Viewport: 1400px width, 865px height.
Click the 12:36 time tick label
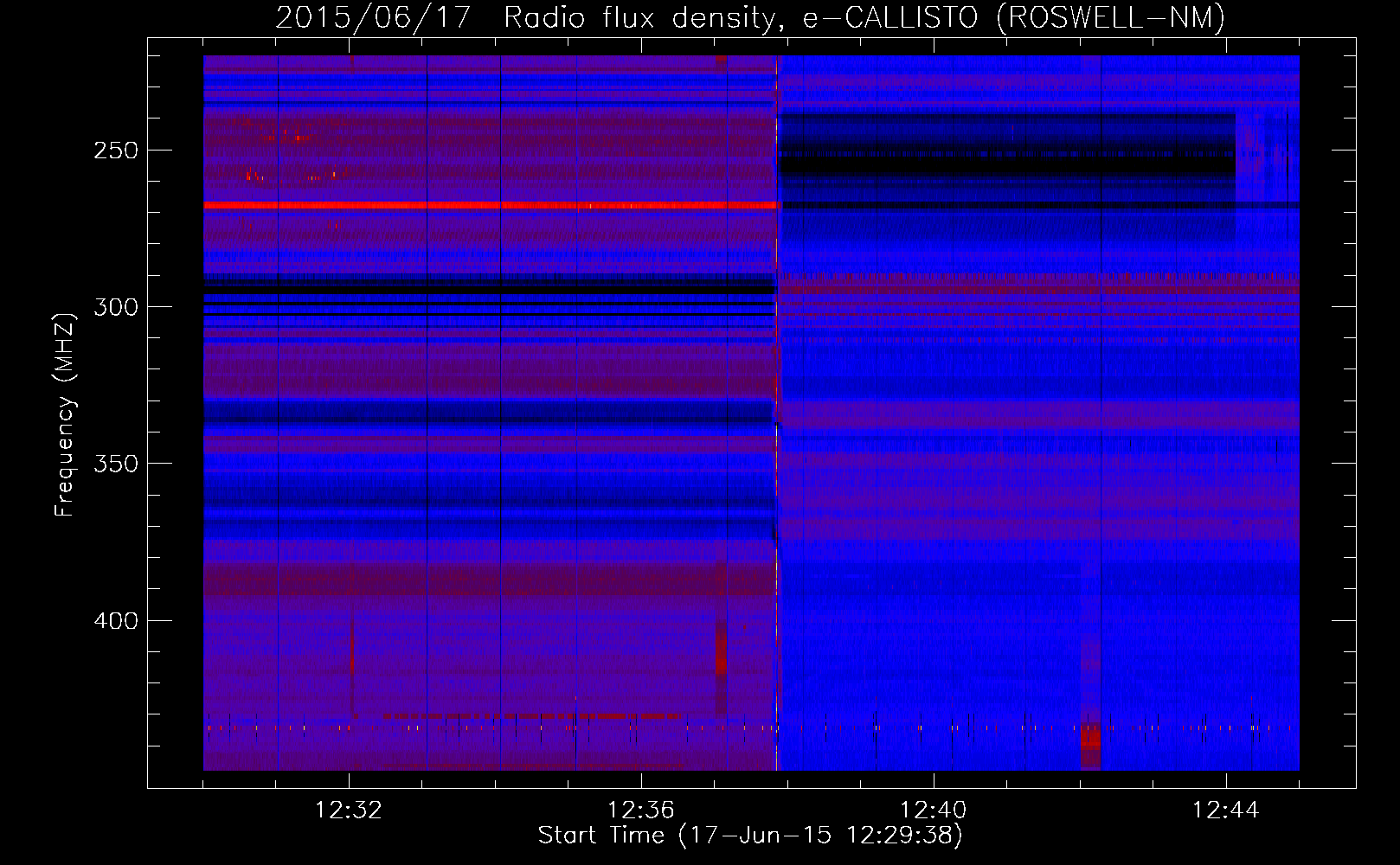(641, 811)
